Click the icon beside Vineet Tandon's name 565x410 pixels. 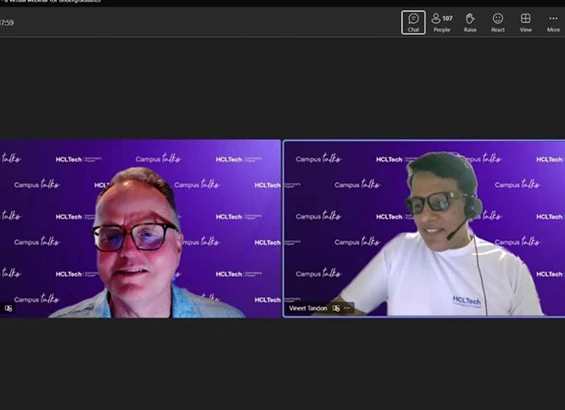336,308
